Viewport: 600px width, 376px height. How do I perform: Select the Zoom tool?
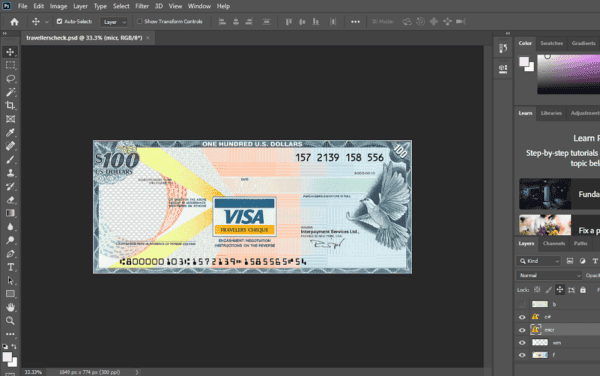pyautogui.click(x=10, y=321)
